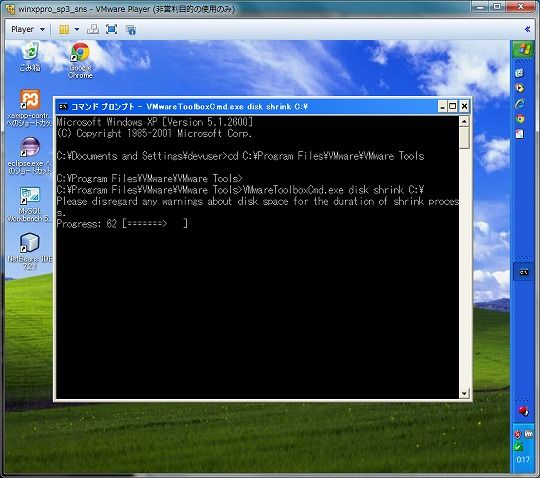Click red shield security tray icon

(x=517, y=434)
